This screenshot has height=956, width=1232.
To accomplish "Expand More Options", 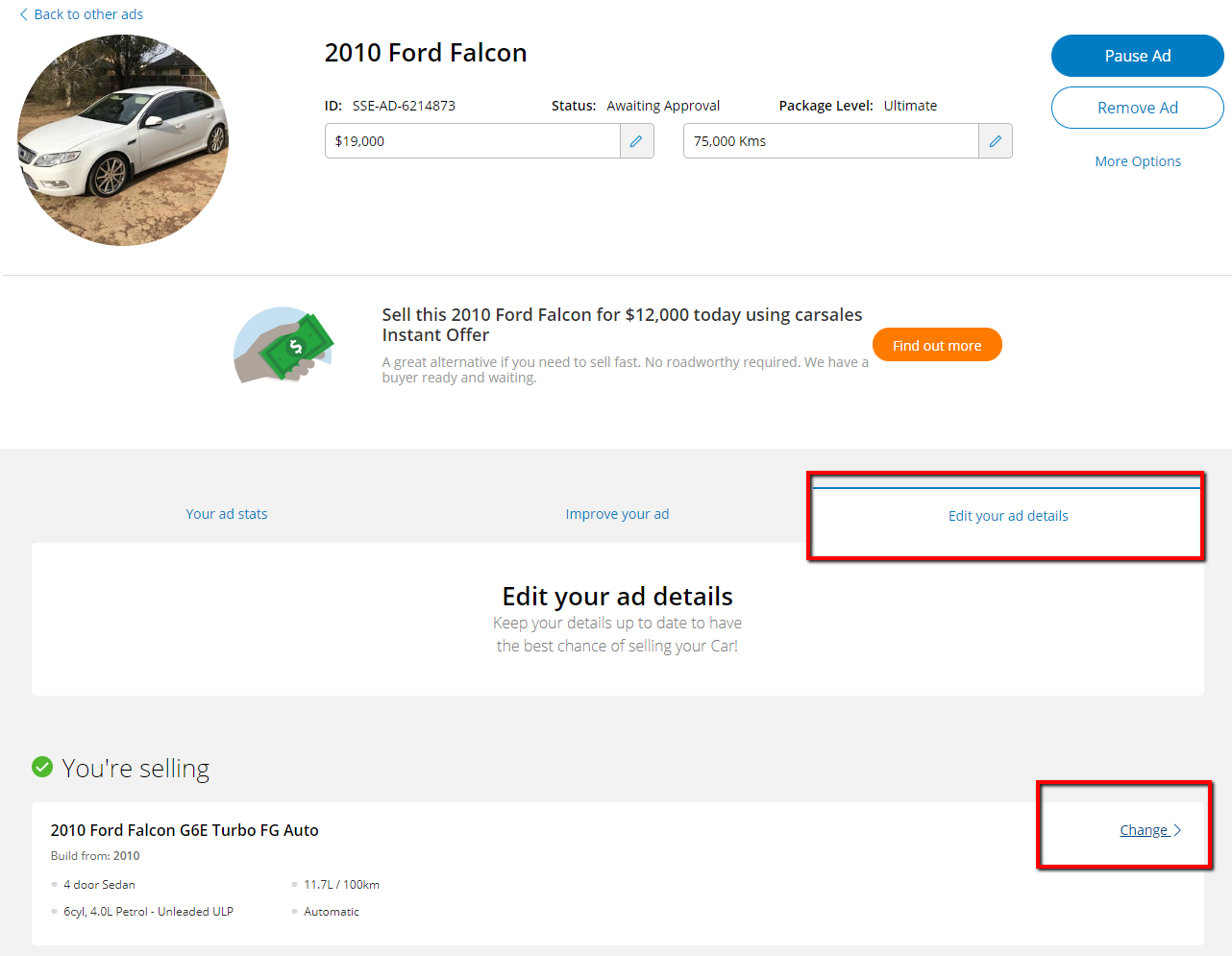I will 1138,161.
